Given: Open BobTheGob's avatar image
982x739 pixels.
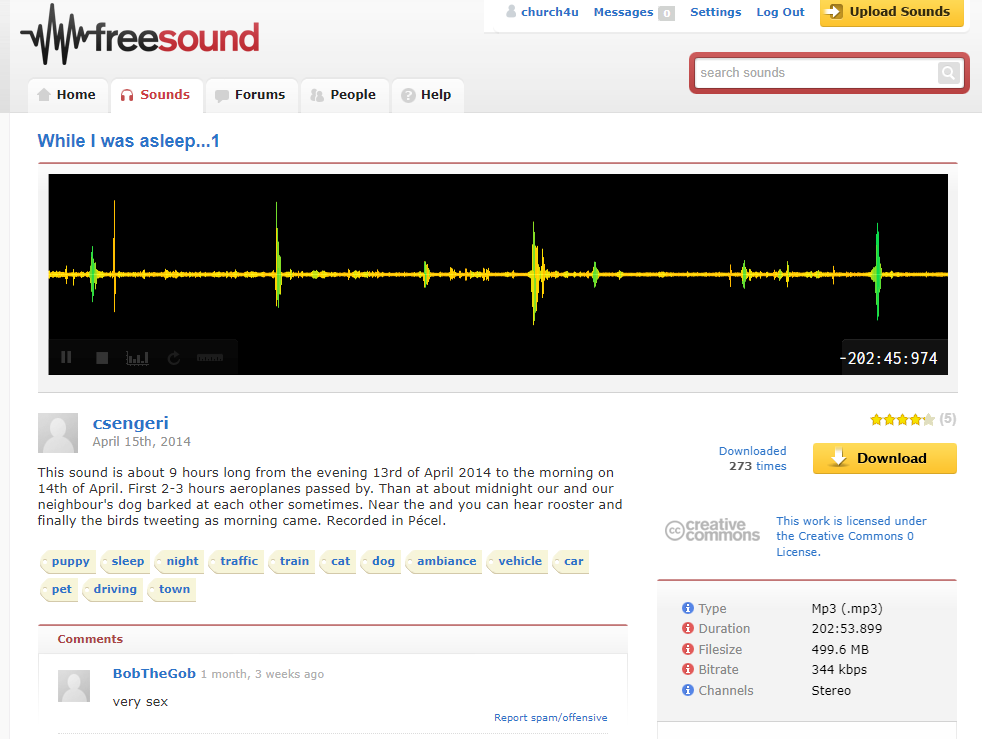Looking at the screenshot, I should coord(74,686).
